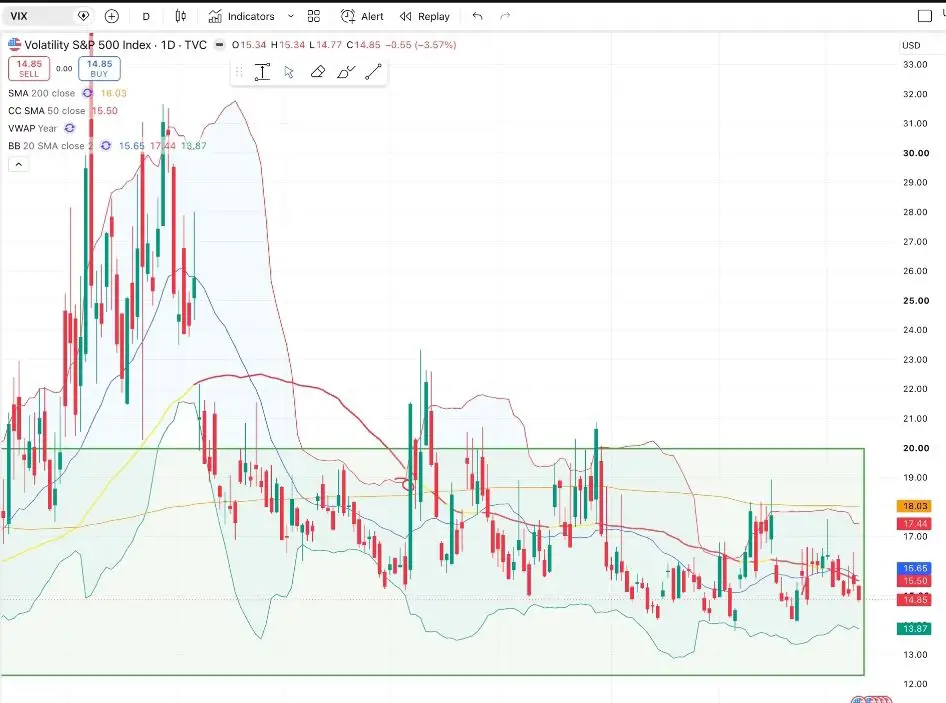The image size is (946, 703).
Task: Grab the drawing toolbar's dotted handle
Action: click(x=239, y=72)
